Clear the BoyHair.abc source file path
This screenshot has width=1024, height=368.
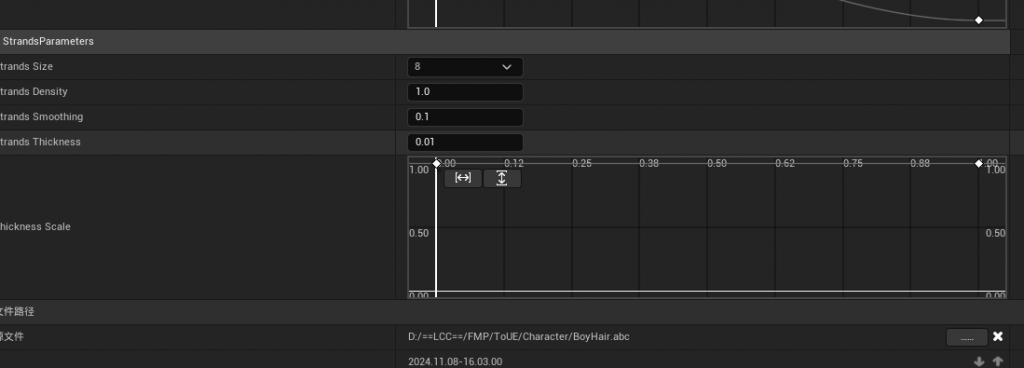pos(998,337)
